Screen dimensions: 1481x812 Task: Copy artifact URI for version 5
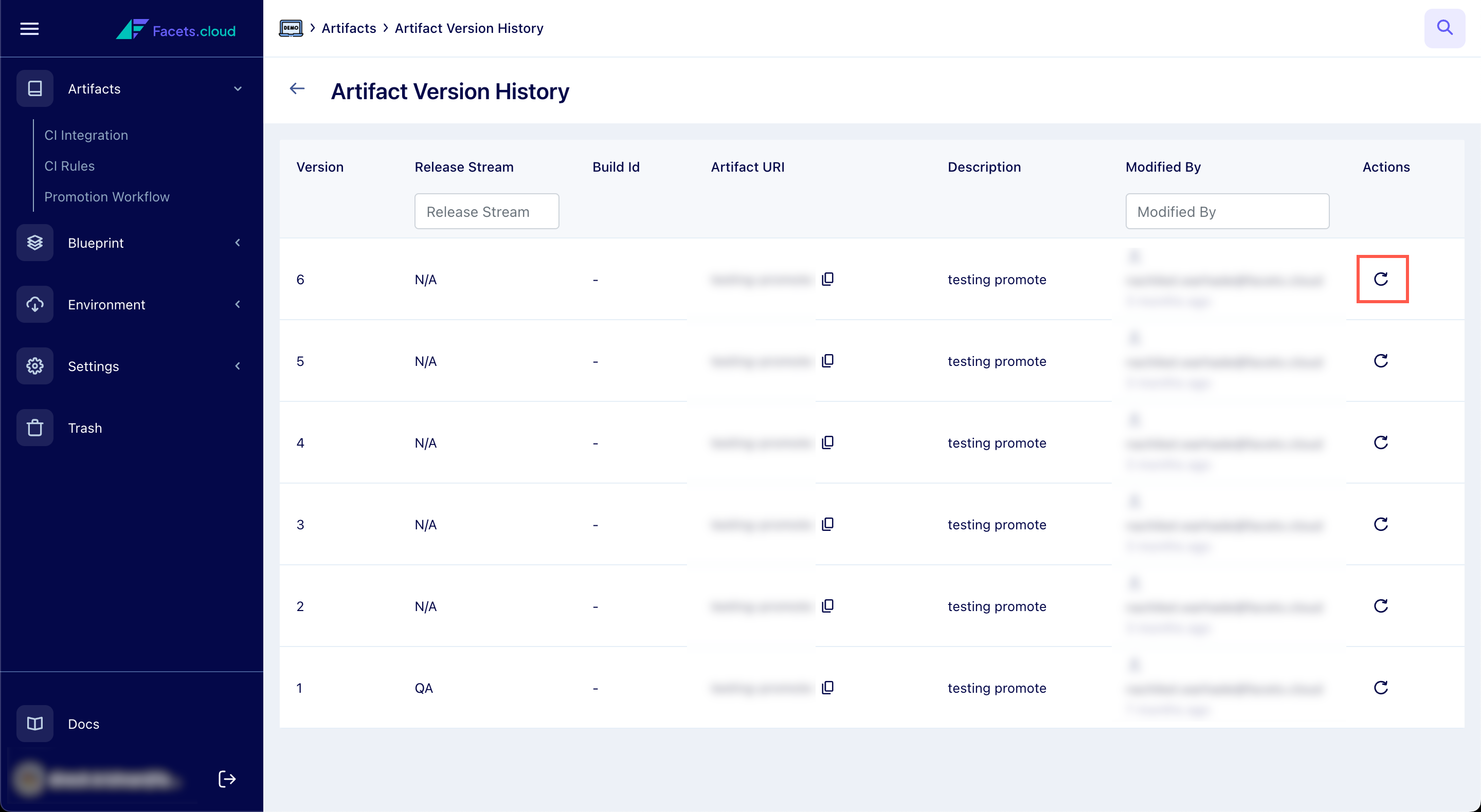point(828,361)
